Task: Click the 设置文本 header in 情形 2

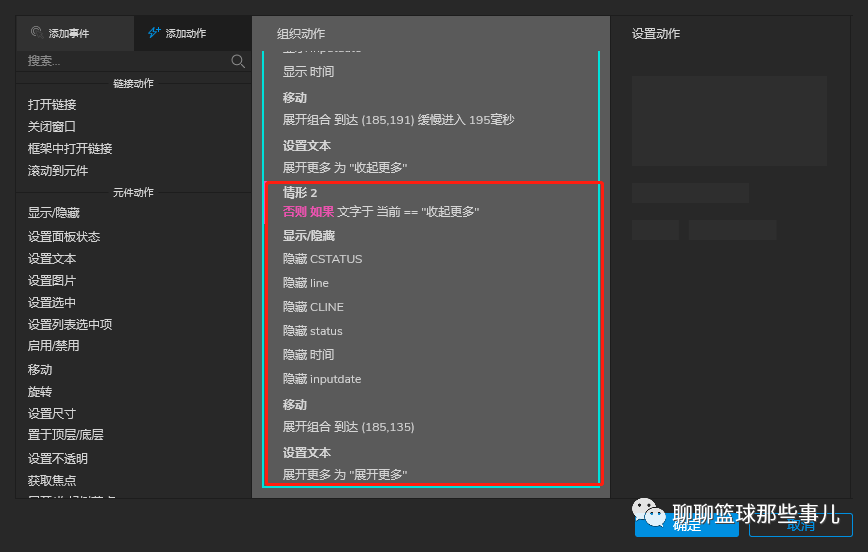Action: click(307, 452)
